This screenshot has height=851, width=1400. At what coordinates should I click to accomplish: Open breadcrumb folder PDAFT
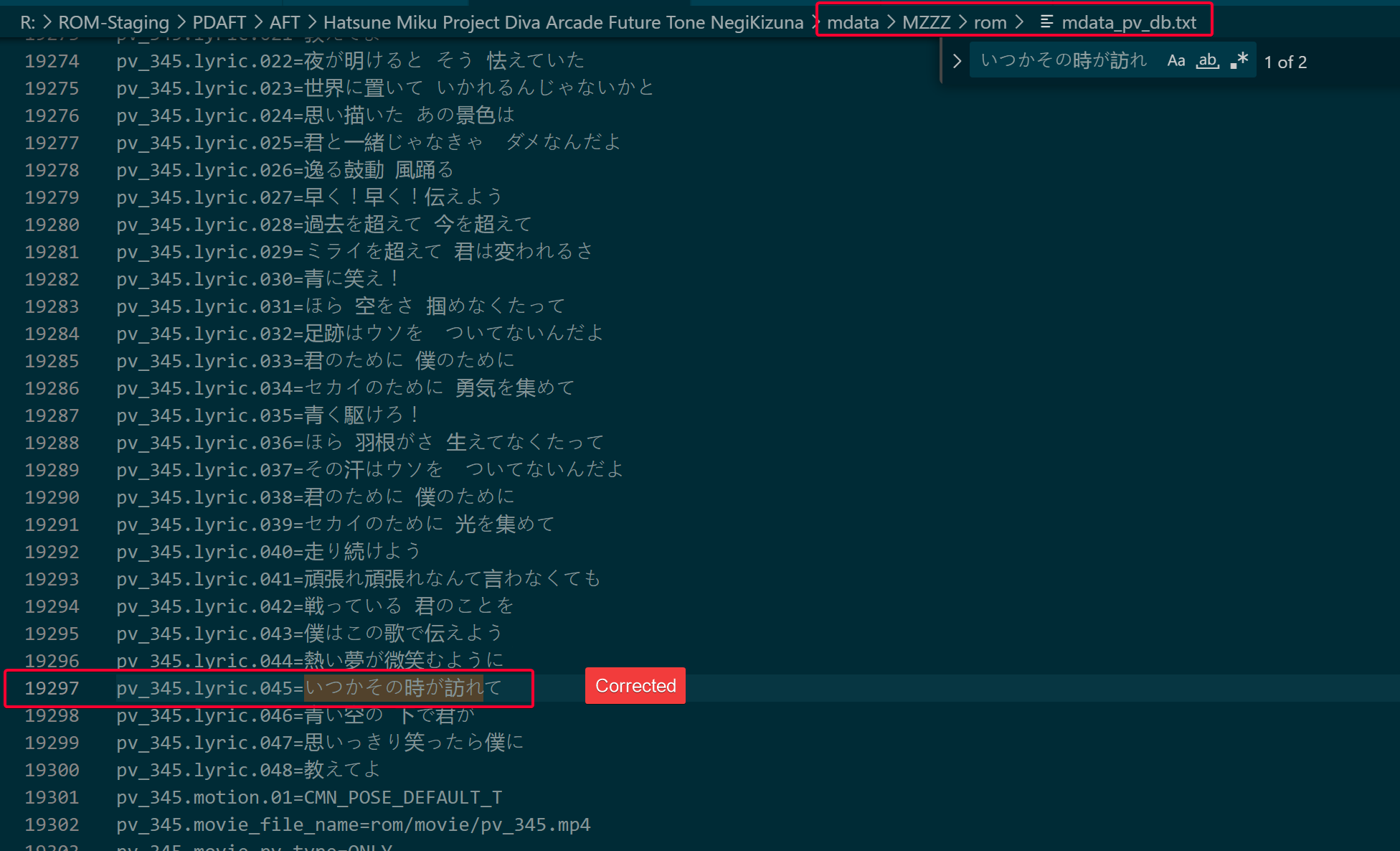pos(219,22)
